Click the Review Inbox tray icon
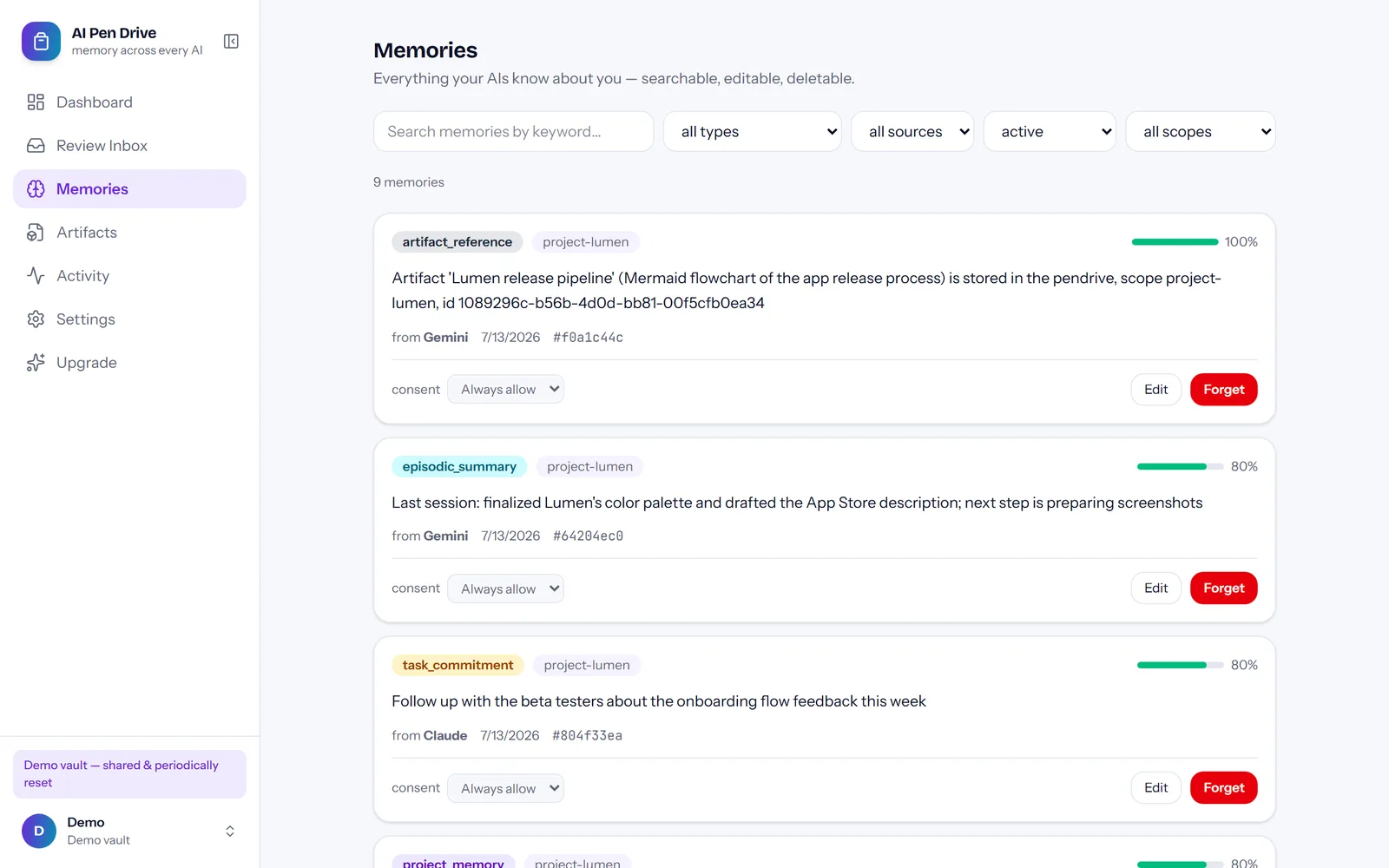This screenshot has width=1389, height=868. pos(36,146)
